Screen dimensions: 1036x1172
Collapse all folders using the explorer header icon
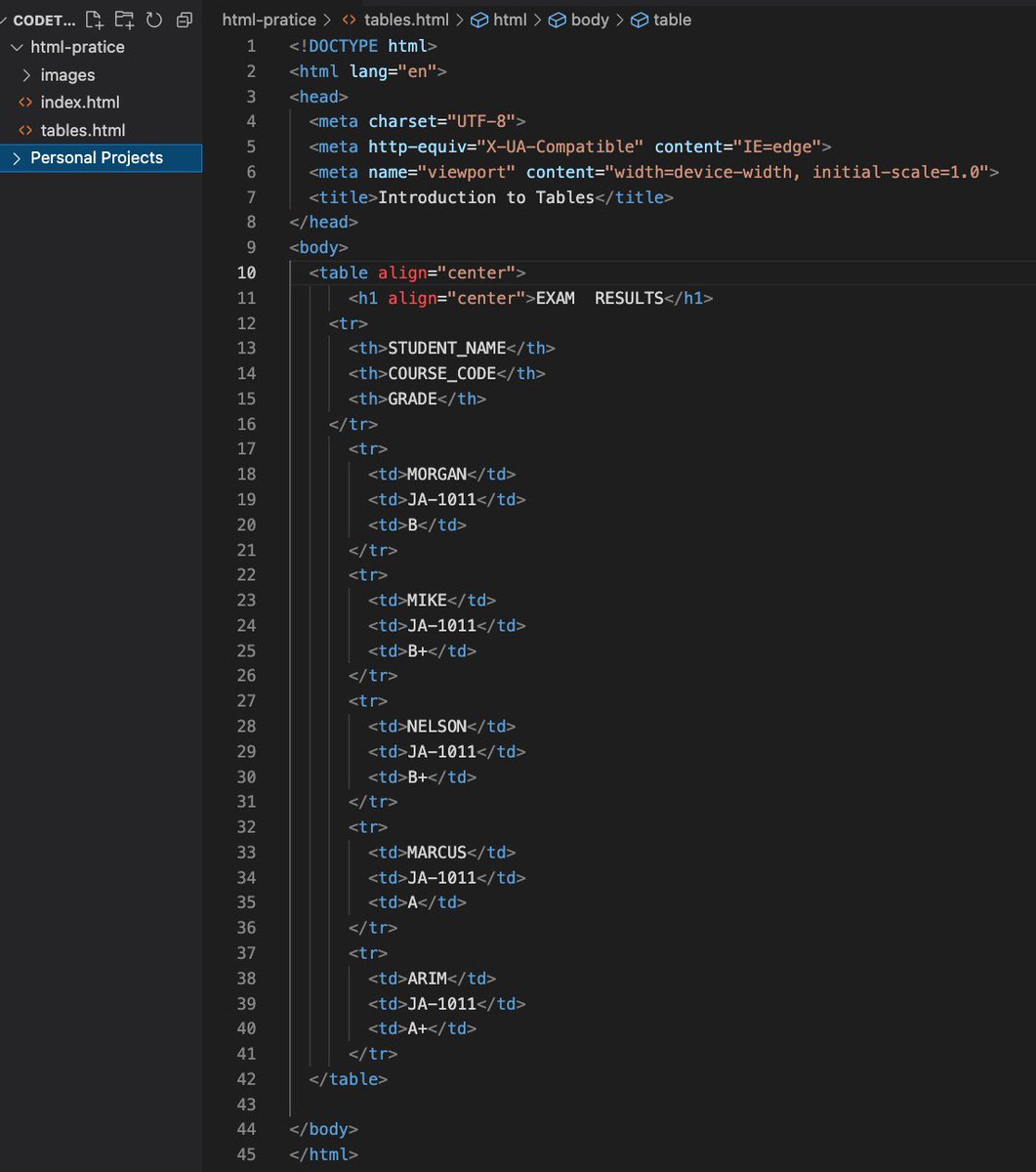pos(185,20)
